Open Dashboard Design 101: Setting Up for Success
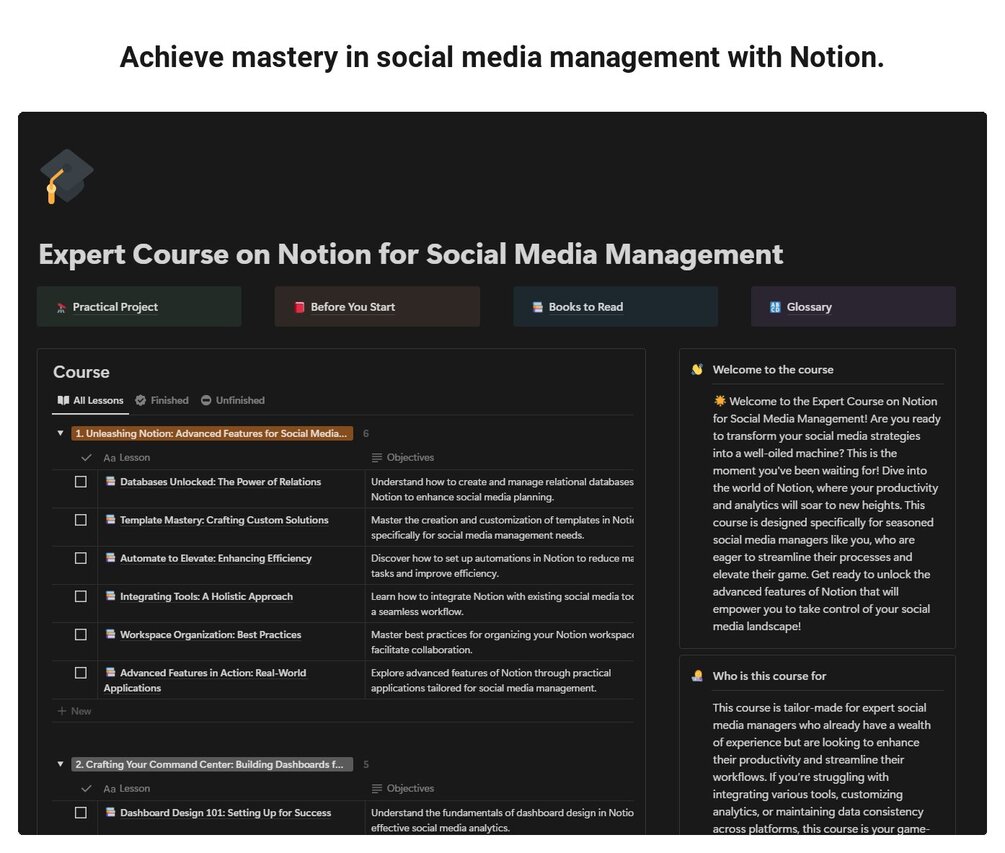 tap(226, 813)
